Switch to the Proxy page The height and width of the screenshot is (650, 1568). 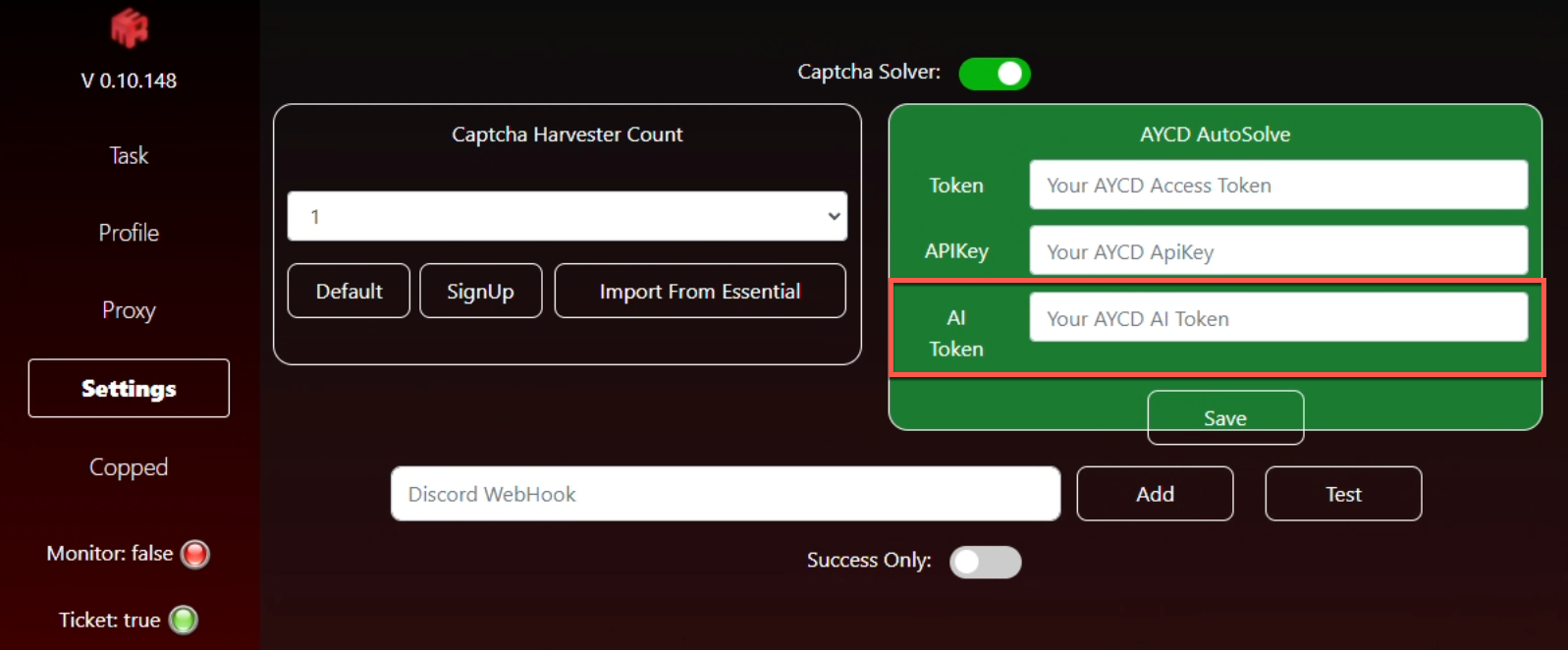coord(129,310)
